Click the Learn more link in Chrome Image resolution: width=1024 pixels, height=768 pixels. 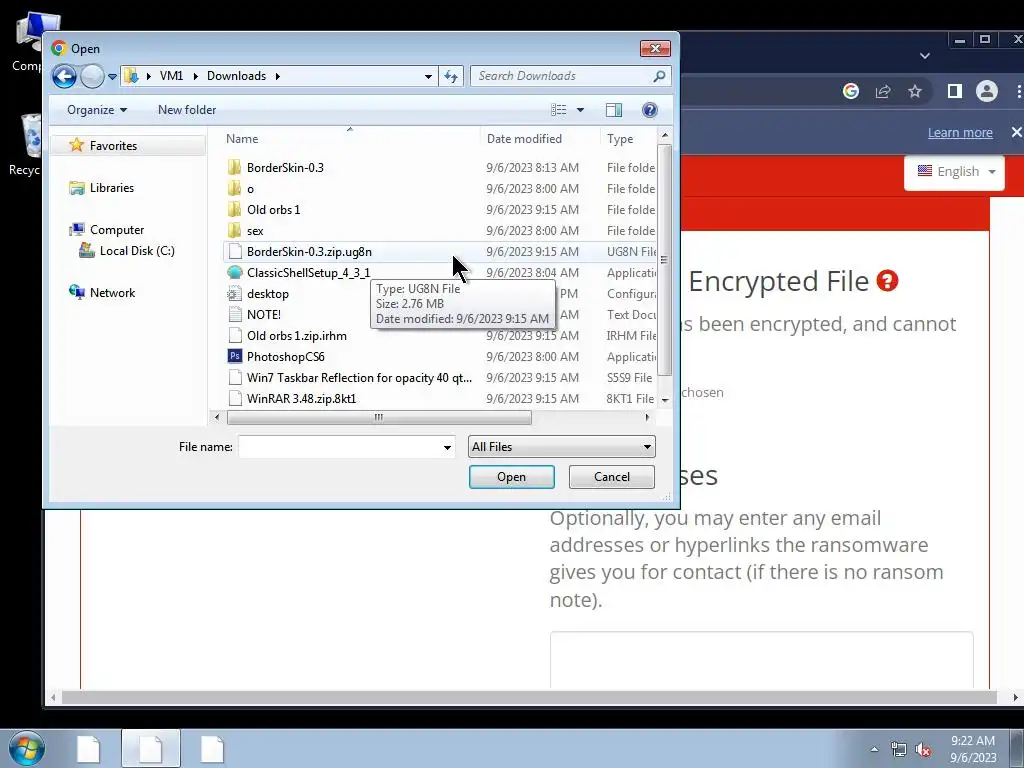coord(960,133)
